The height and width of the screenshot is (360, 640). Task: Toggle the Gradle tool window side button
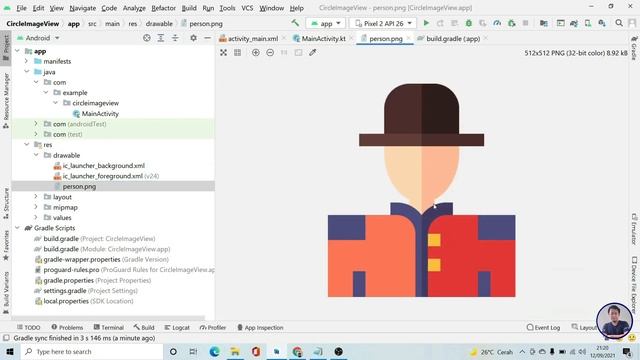click(x=634, y=48)
